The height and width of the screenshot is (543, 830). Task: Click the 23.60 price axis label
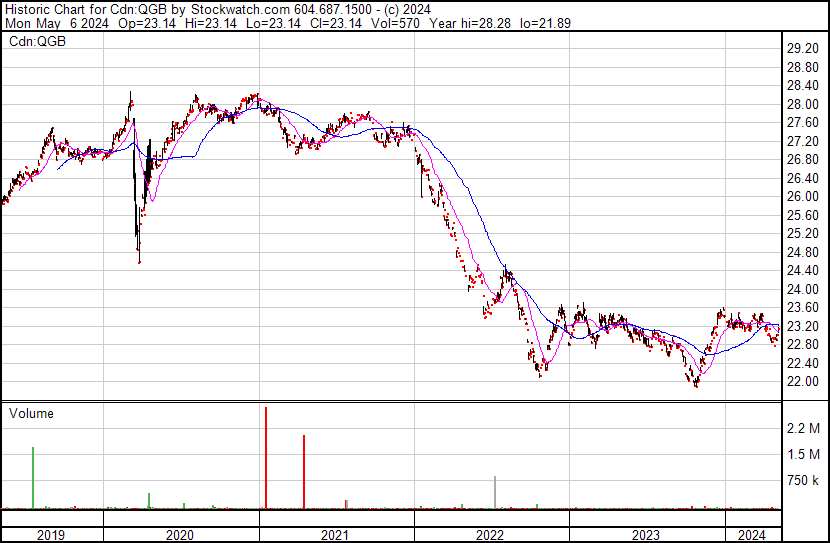pos(802,308)
